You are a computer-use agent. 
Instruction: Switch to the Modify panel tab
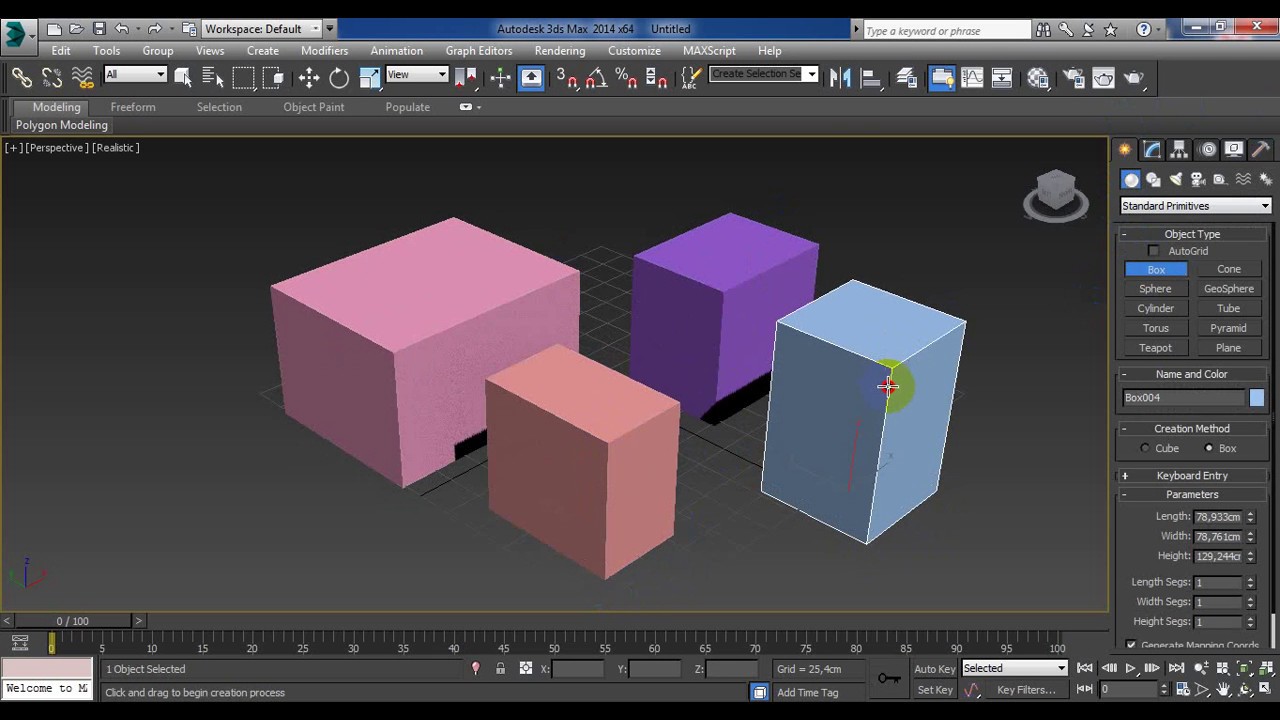[1153, 149]
